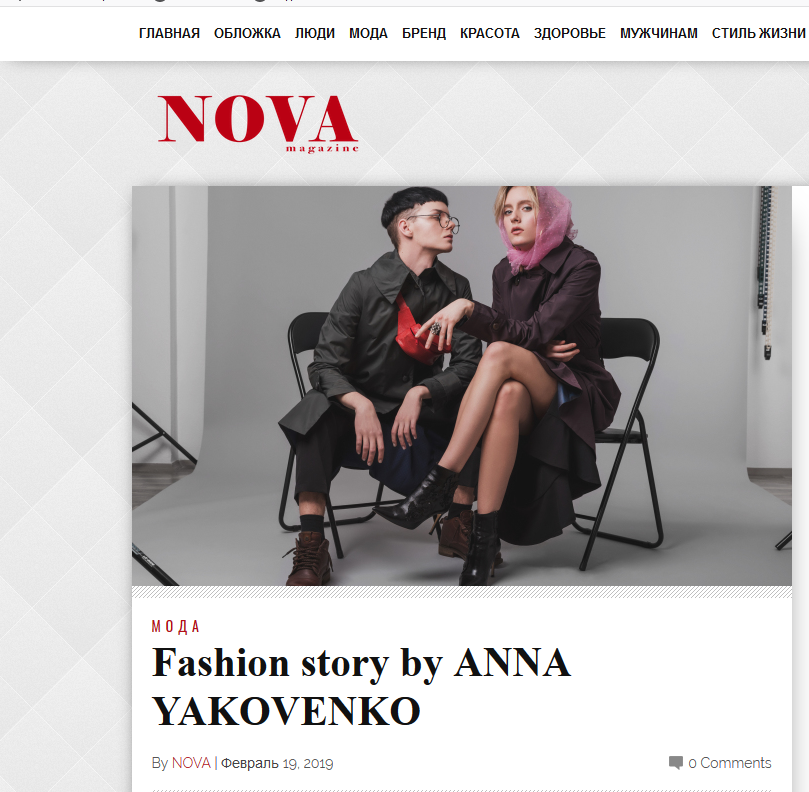The width and height of the screenshot is (809, 792).
Task: Go to the ЛЮДИ section
Action: coord(315,34)
